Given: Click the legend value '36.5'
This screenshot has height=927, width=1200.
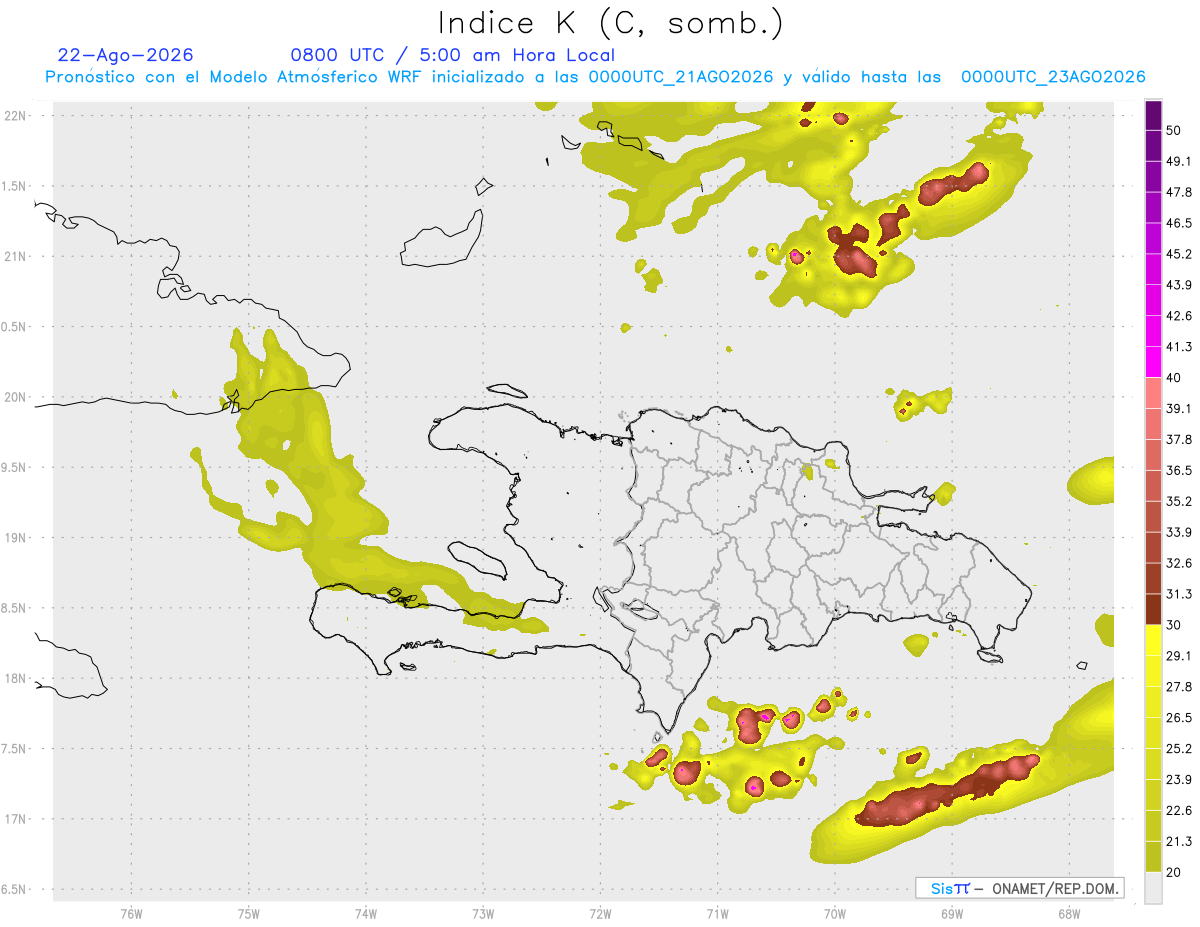Looking at the screenshot, I should [1180, 470].
